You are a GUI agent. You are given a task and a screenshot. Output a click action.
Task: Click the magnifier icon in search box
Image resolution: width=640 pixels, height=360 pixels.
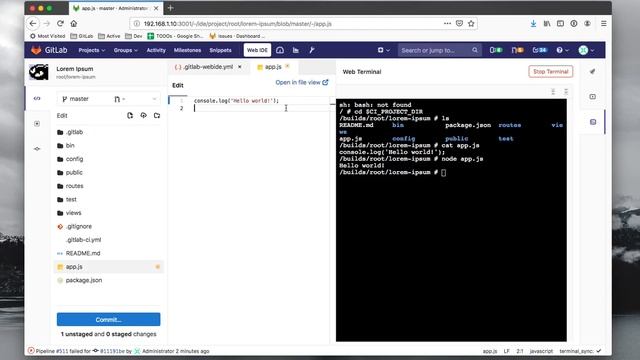475,50
